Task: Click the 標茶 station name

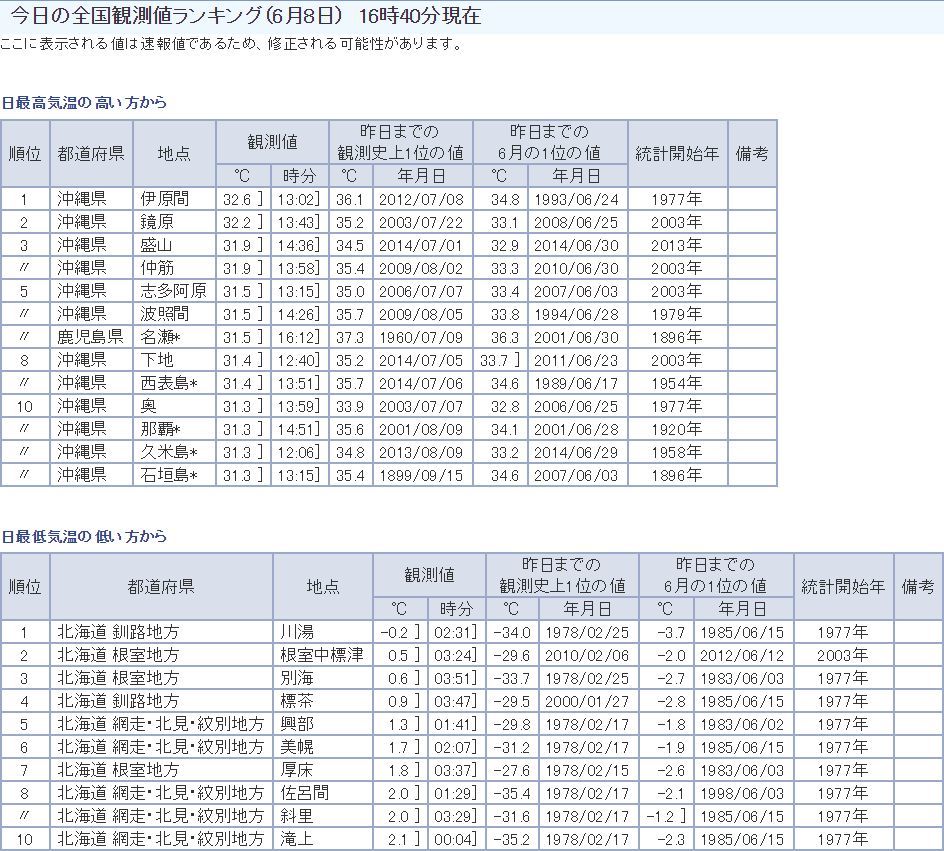Action: point(298,701)
